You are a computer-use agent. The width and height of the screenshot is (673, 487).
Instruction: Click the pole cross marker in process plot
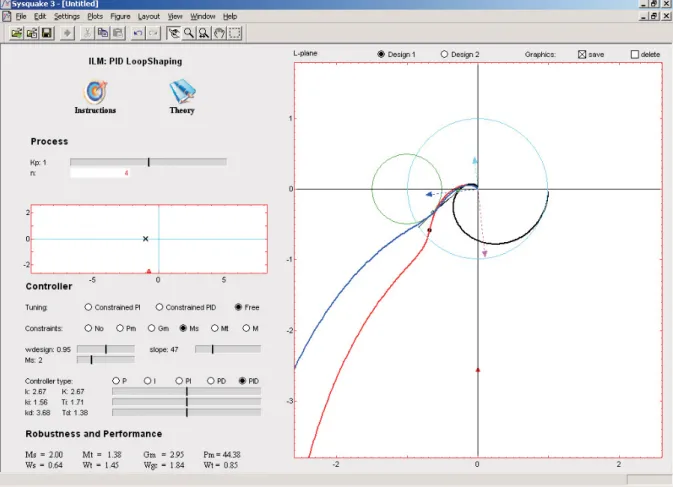[x=146, y=239]
